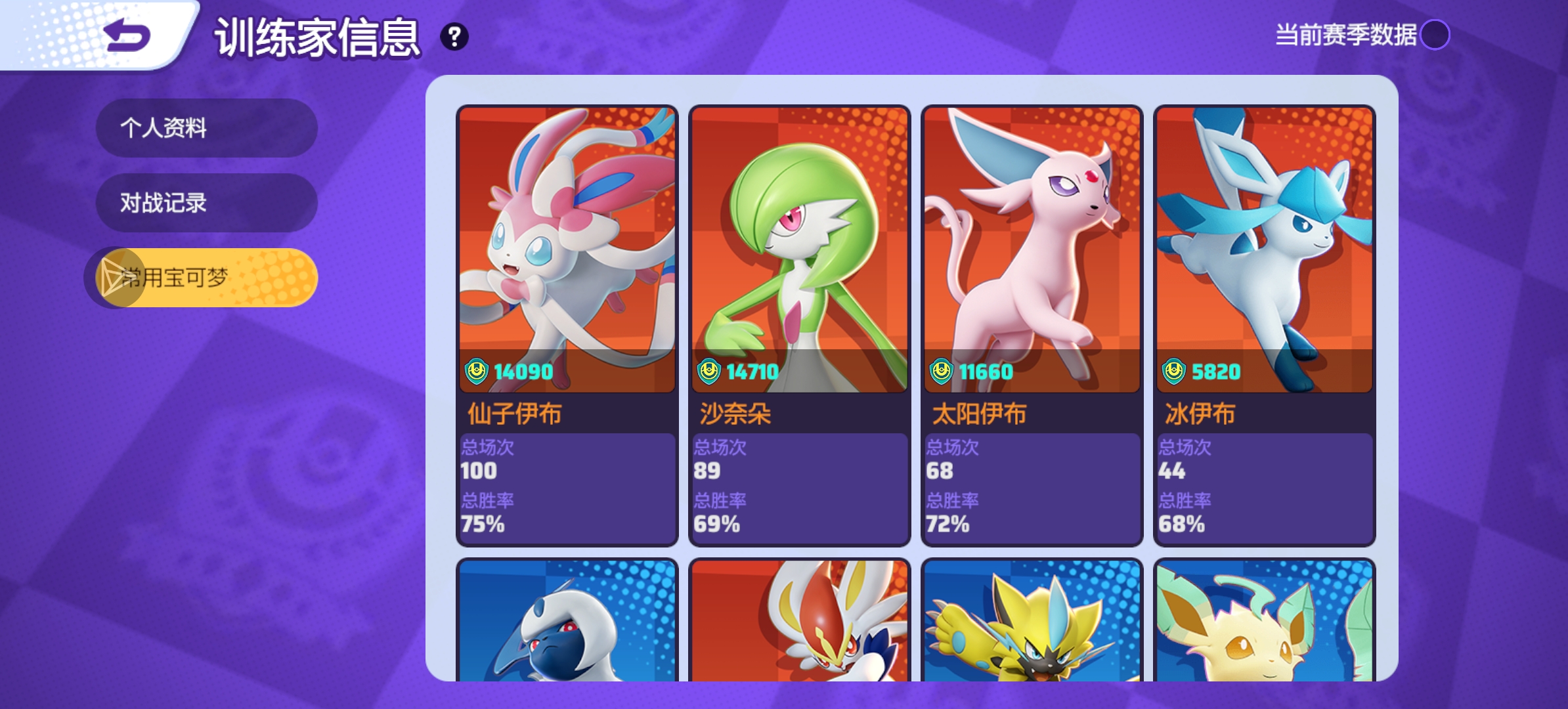Select the 太阳伊布 Espeon card portrait
This screenshot has height=709, width=1568.
tap(1032, 249)
